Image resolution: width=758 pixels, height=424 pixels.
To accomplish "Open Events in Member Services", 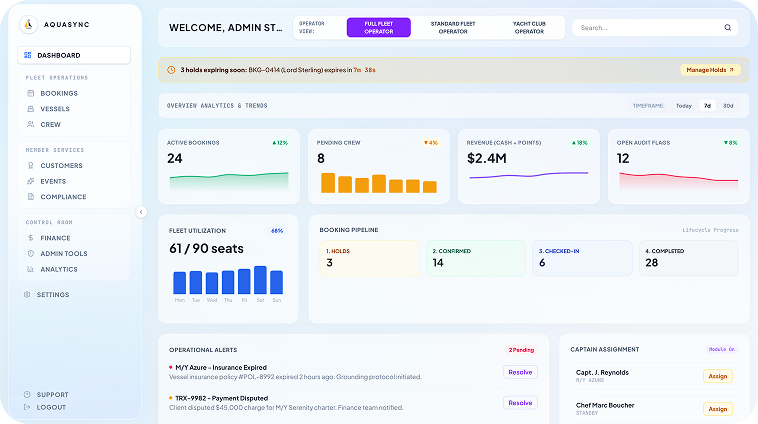I will 74,181.
